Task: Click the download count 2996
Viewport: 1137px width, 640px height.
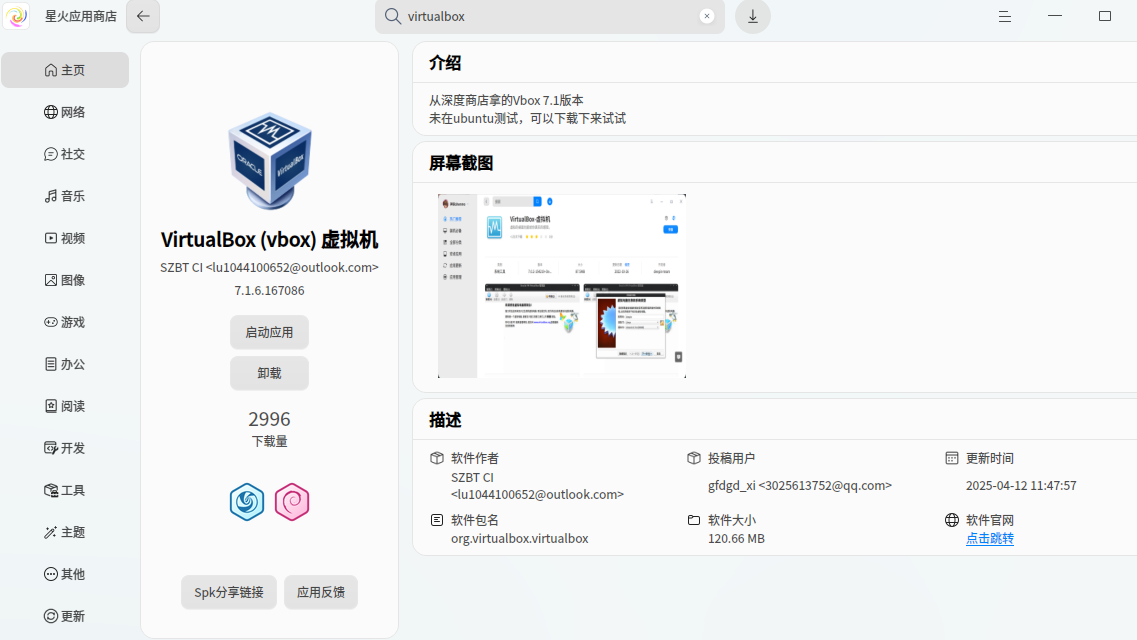Action: tap(269, 419)
